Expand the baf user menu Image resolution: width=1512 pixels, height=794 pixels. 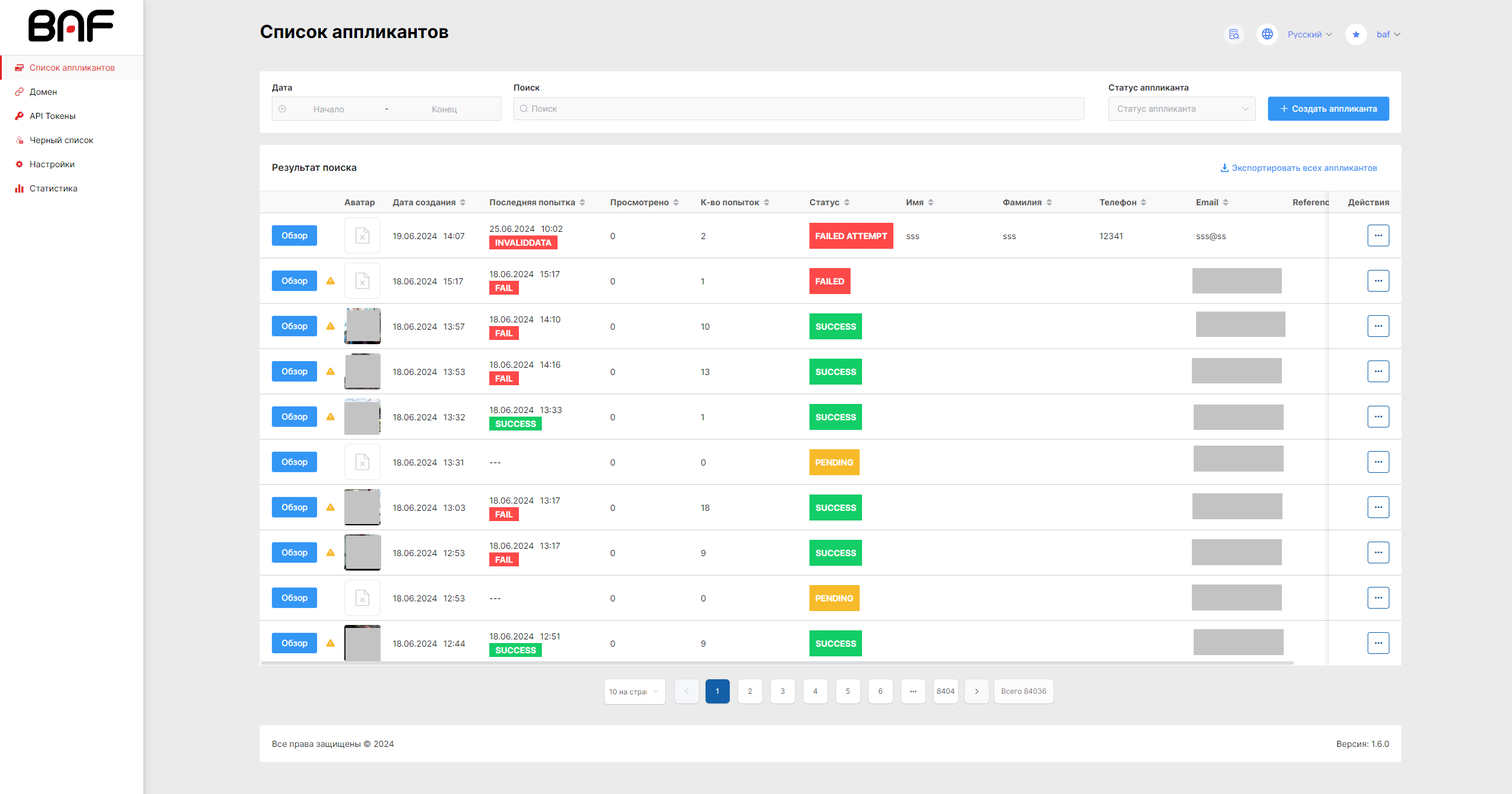pyautogui.click(x=1388, y=34)
